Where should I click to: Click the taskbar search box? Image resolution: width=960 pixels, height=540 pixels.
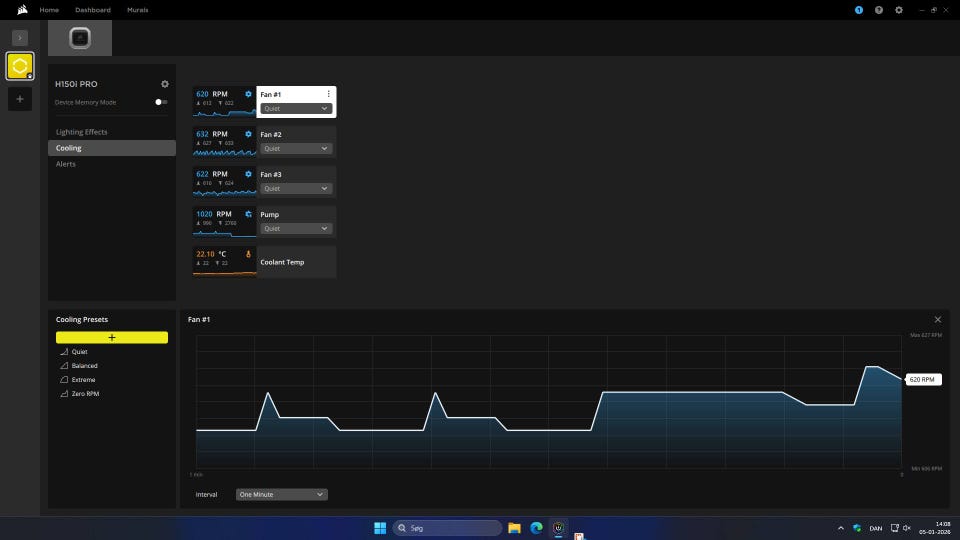(x=447, y=528)
